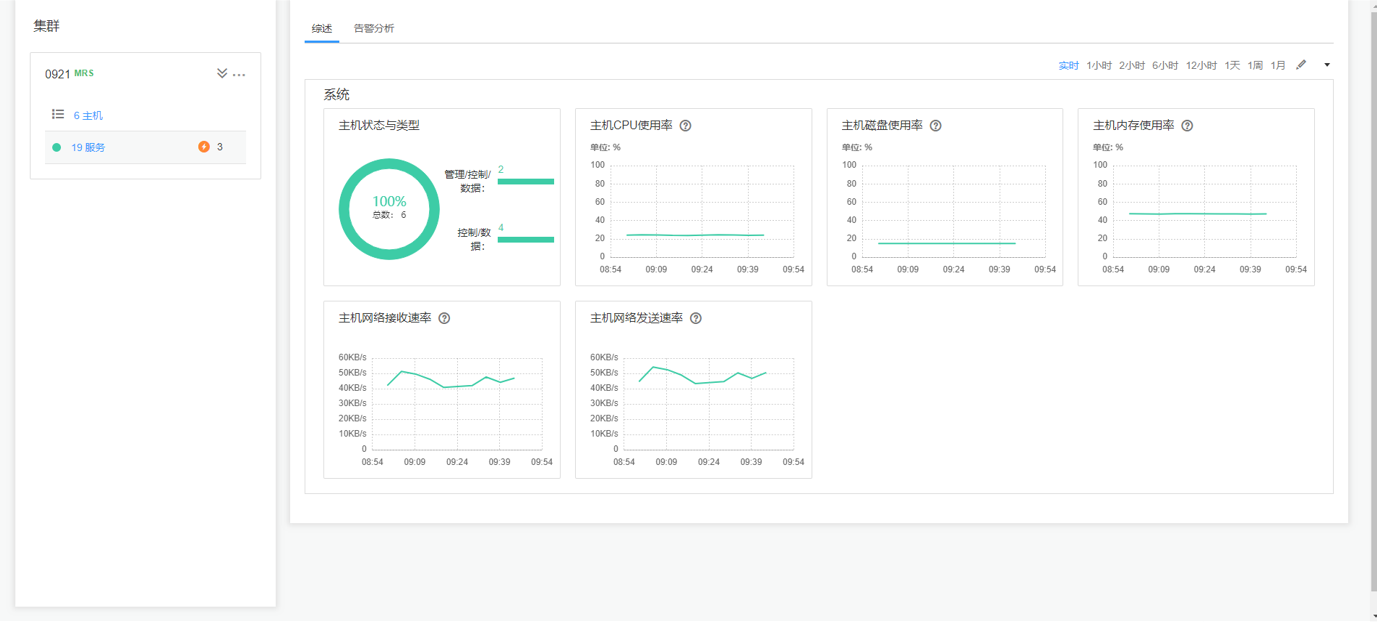1377x622 pixels.
Task: Click the green legend bar for 管理/控制/数据
Action: point(528,181)
